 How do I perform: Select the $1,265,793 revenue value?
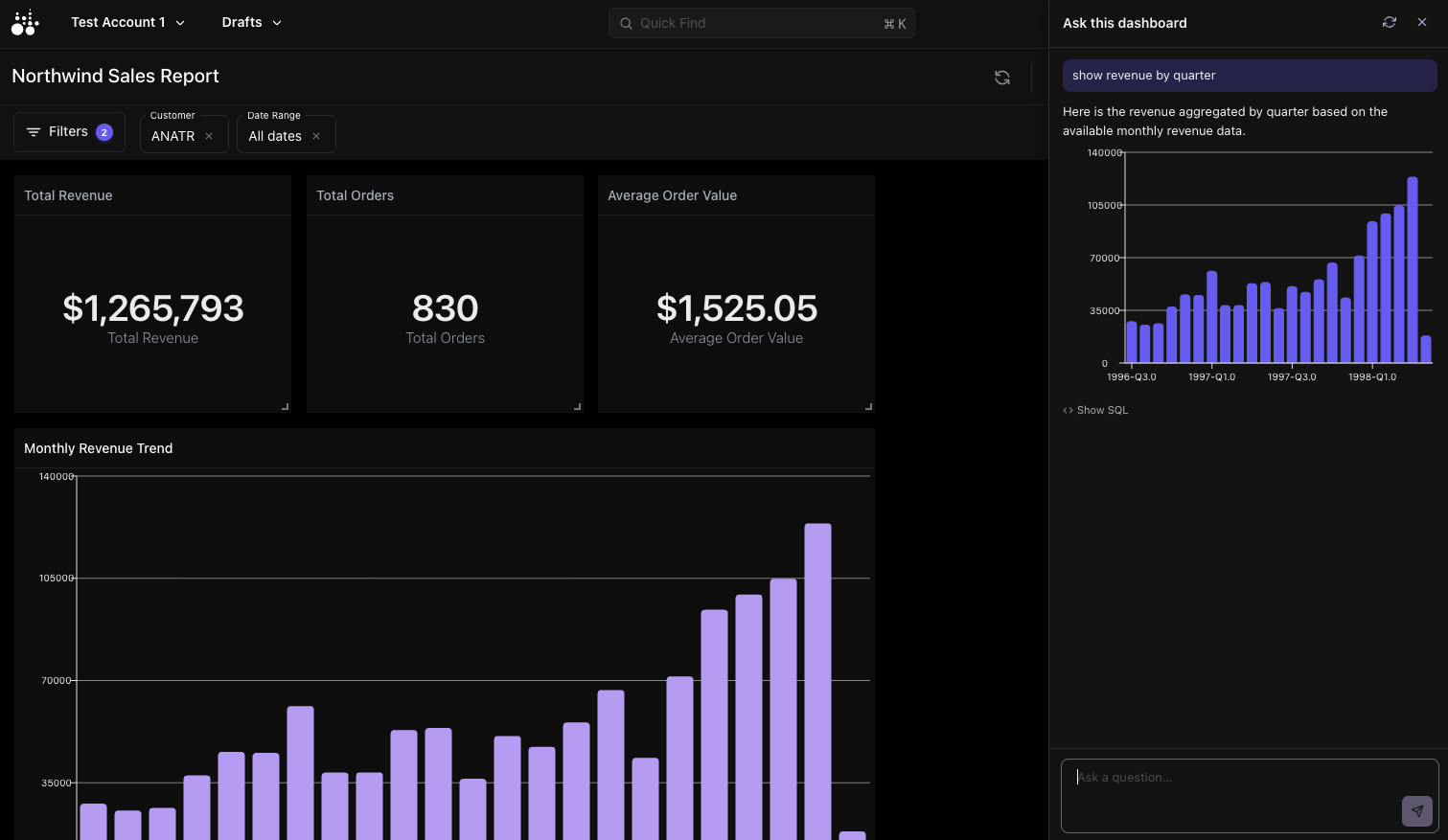click(x=153, y=308)
